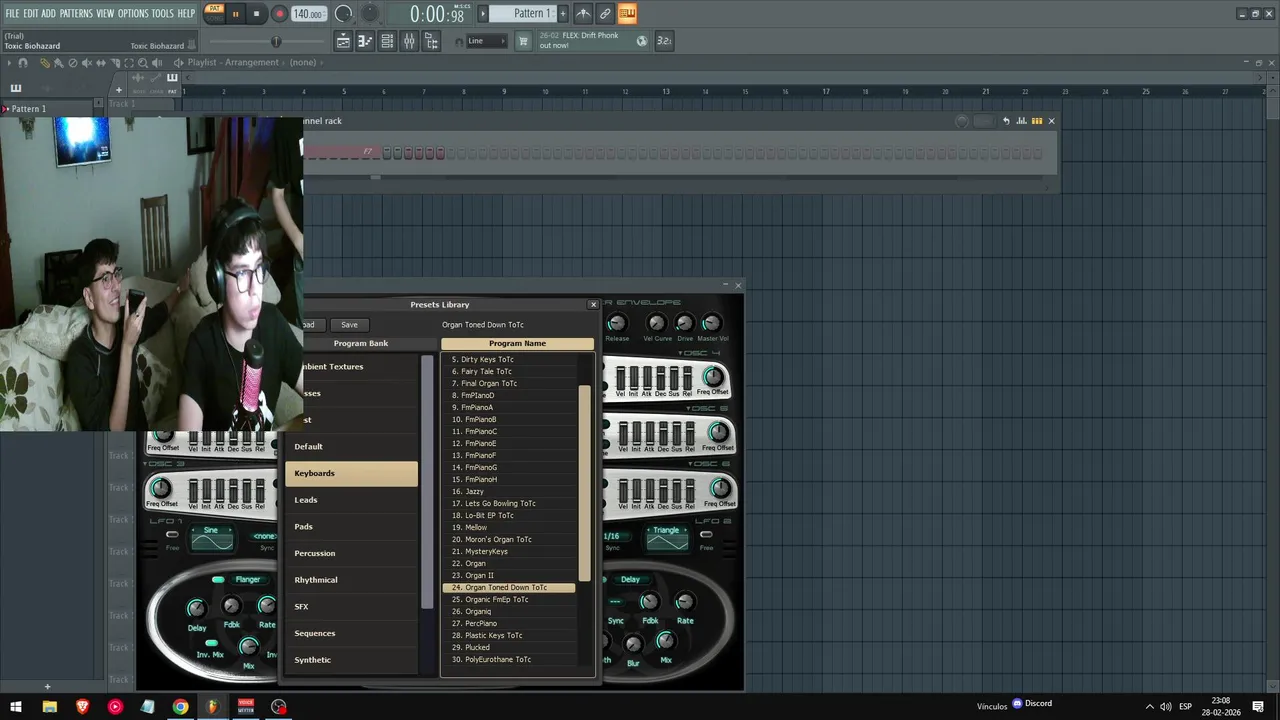Select the Pads program bank

[351, 527]
